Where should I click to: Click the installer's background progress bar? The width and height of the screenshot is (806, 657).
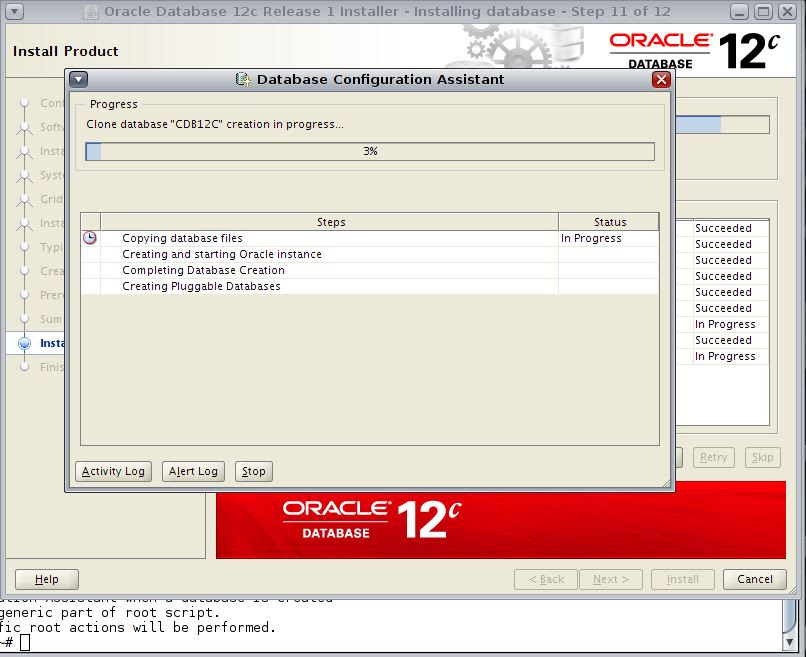point(722,124)
